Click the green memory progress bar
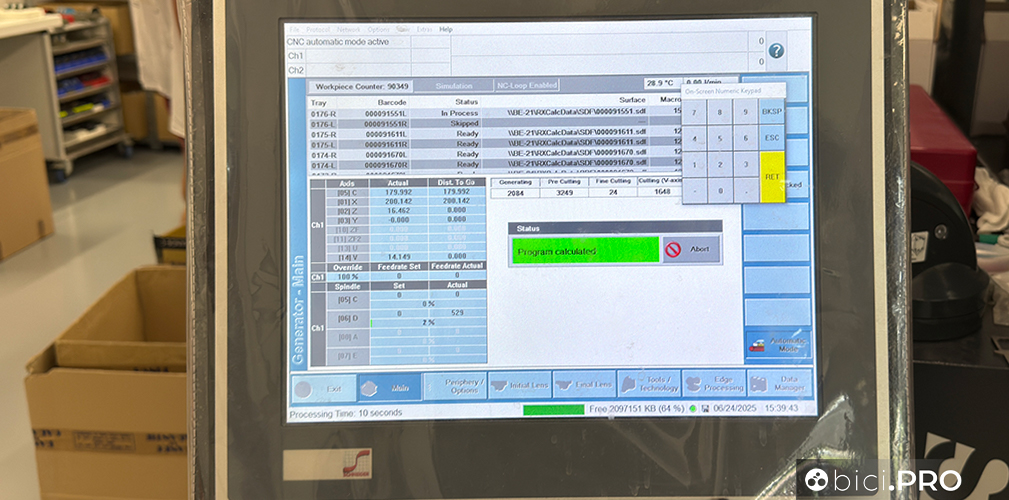 click(x=553, y=409)
